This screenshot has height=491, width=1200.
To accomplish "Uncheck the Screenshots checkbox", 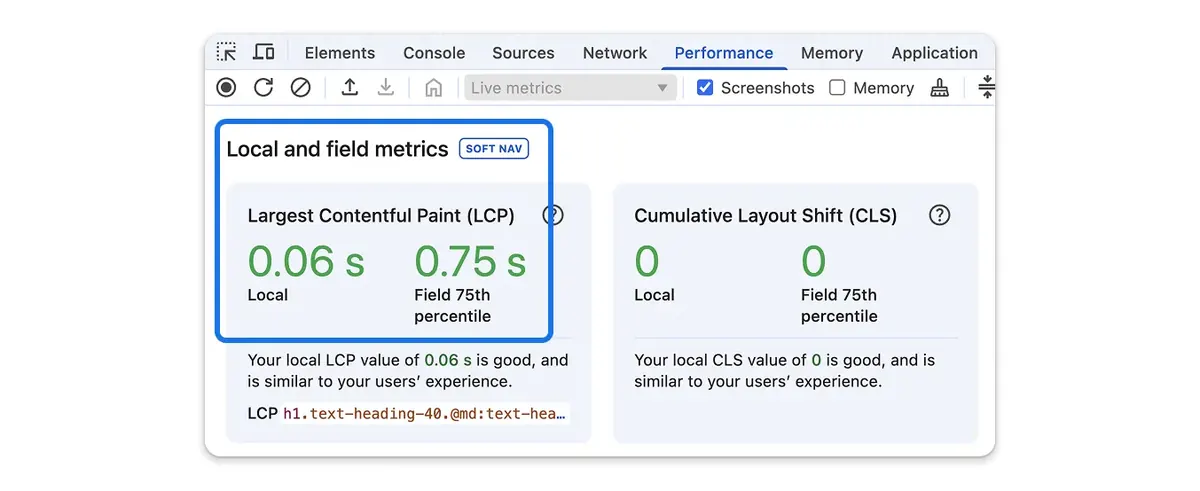I will pyautogui.click(x=705, y=88).
